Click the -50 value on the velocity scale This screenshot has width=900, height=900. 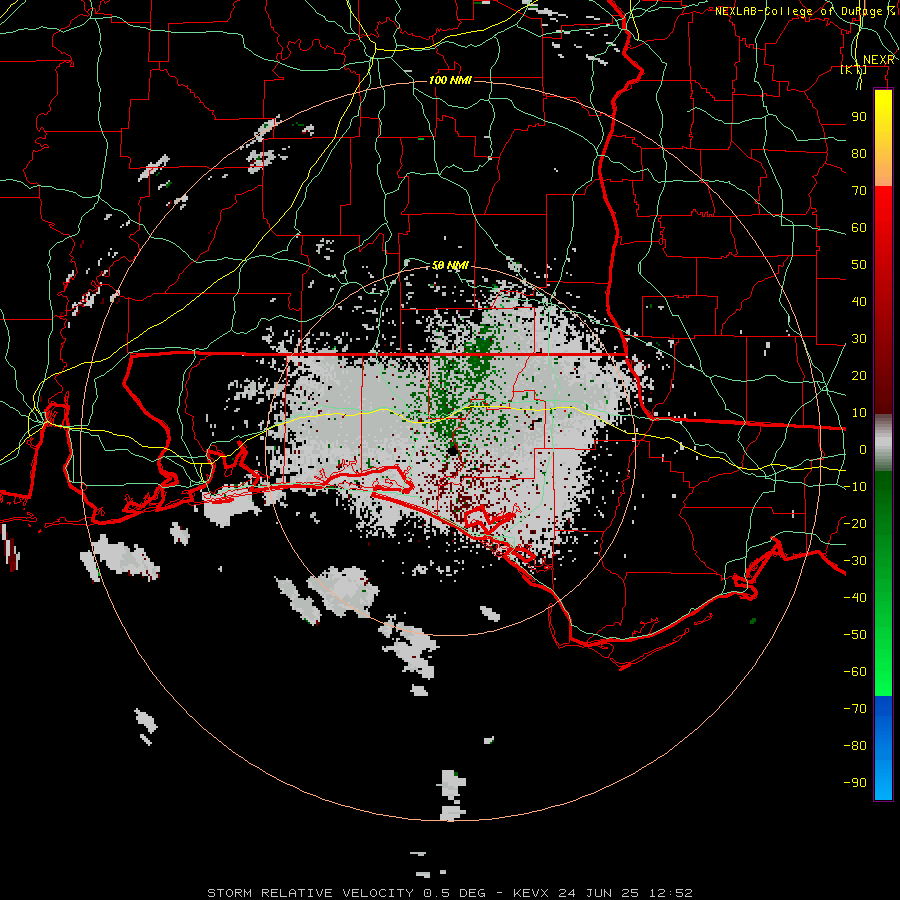coord(855,635)
